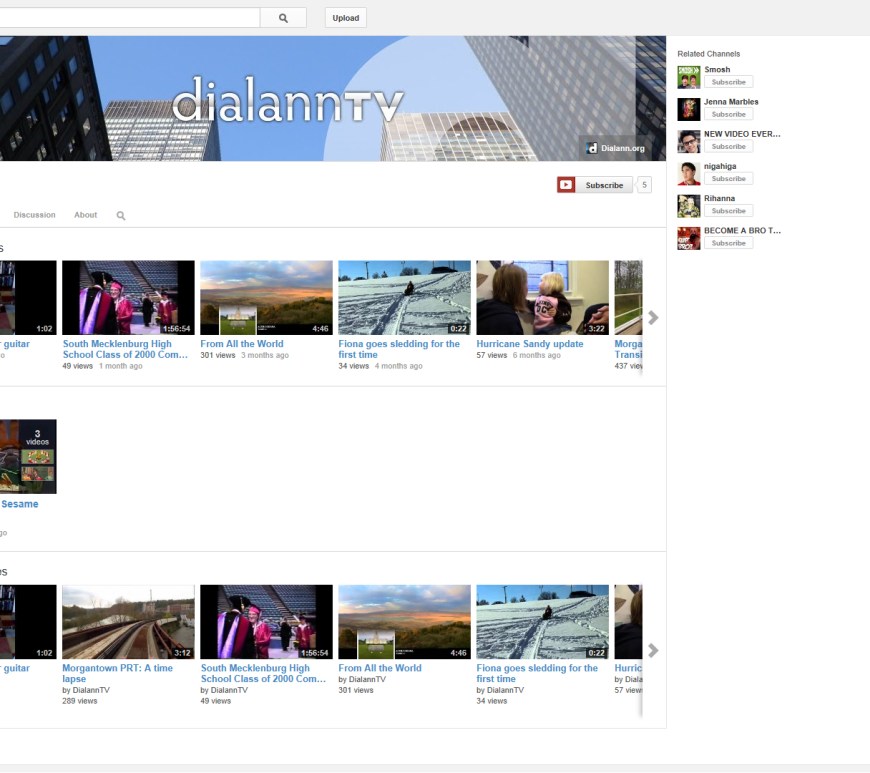Viewport: 870px width, 773px height.
Task: Select the Rihanna channel avatar
Action: click(x=688, y=206)
